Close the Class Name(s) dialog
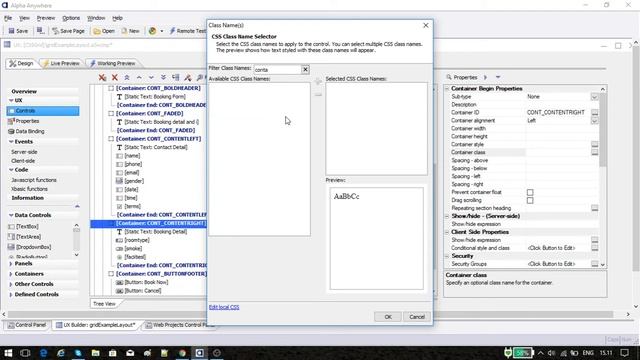 (426, 25)
